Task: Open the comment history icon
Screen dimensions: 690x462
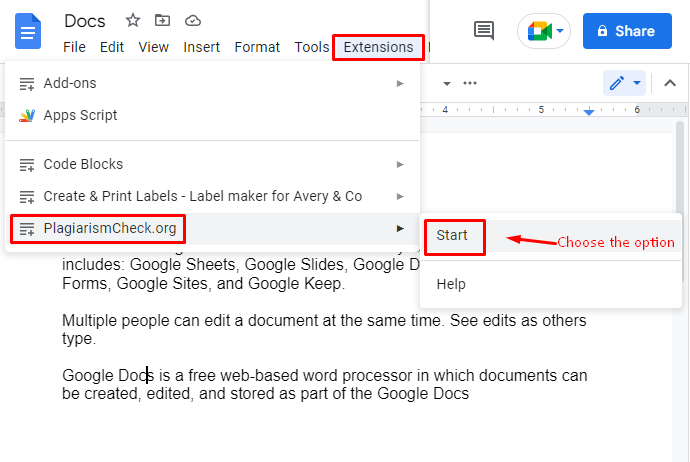Action: (x=484, y=31)
